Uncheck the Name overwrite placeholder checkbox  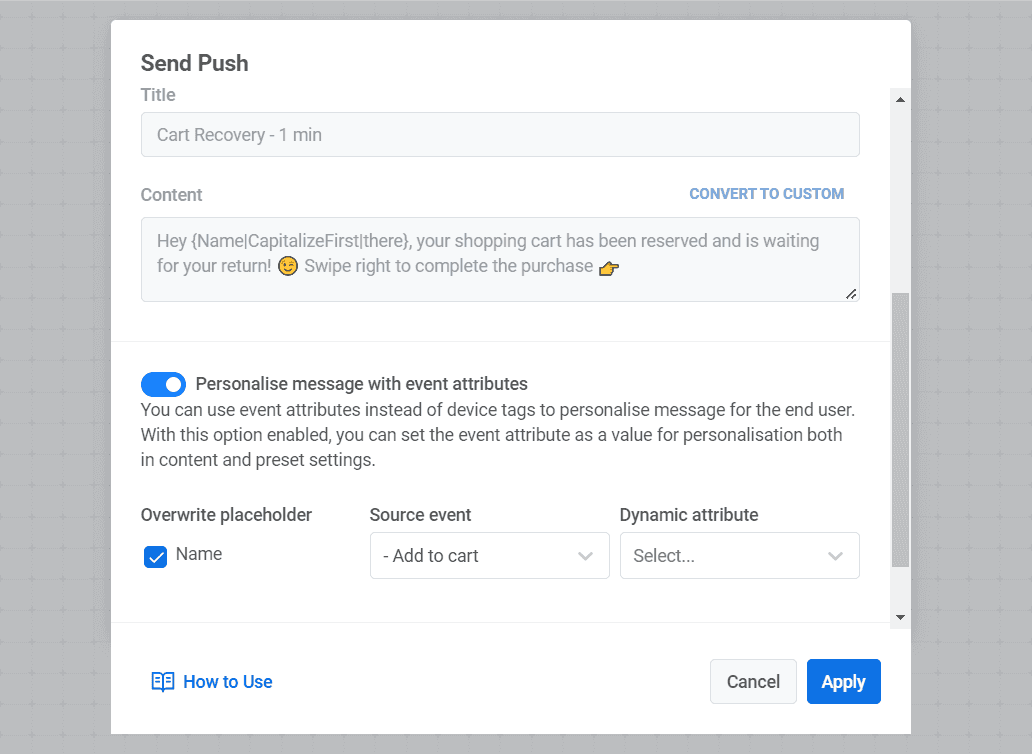tap(155, 556)
